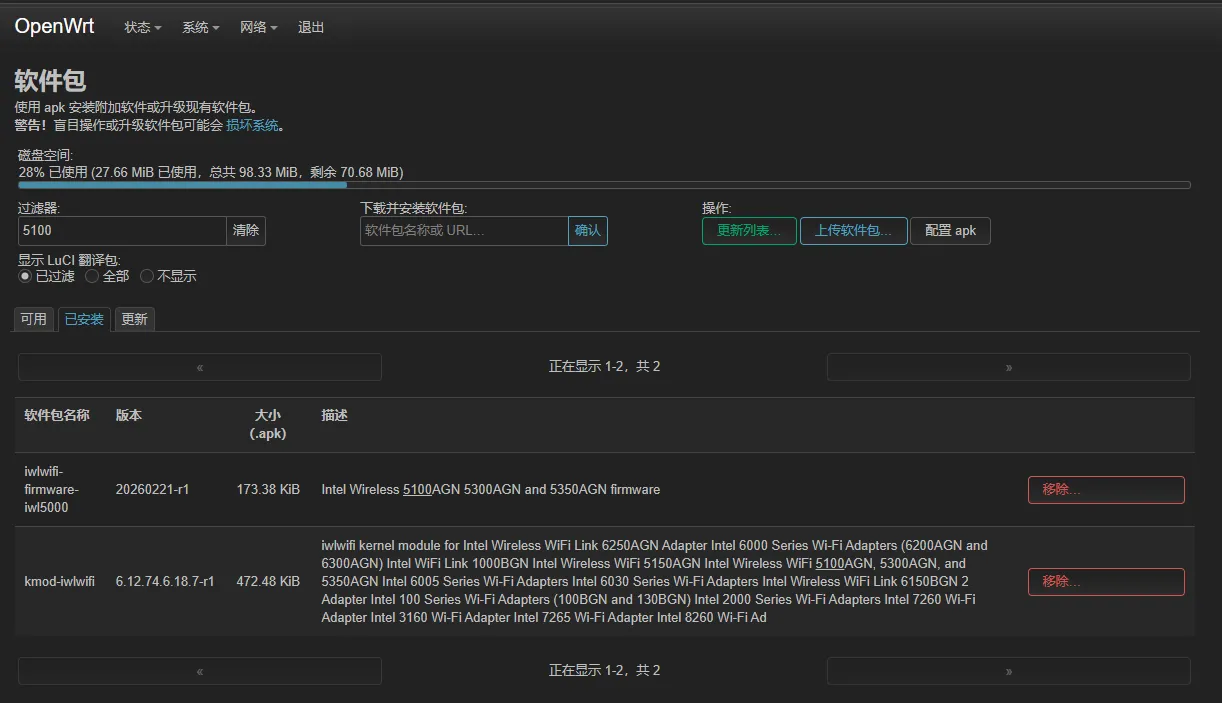
Task: Select the 已过滤 radio option
Action: 25,276
